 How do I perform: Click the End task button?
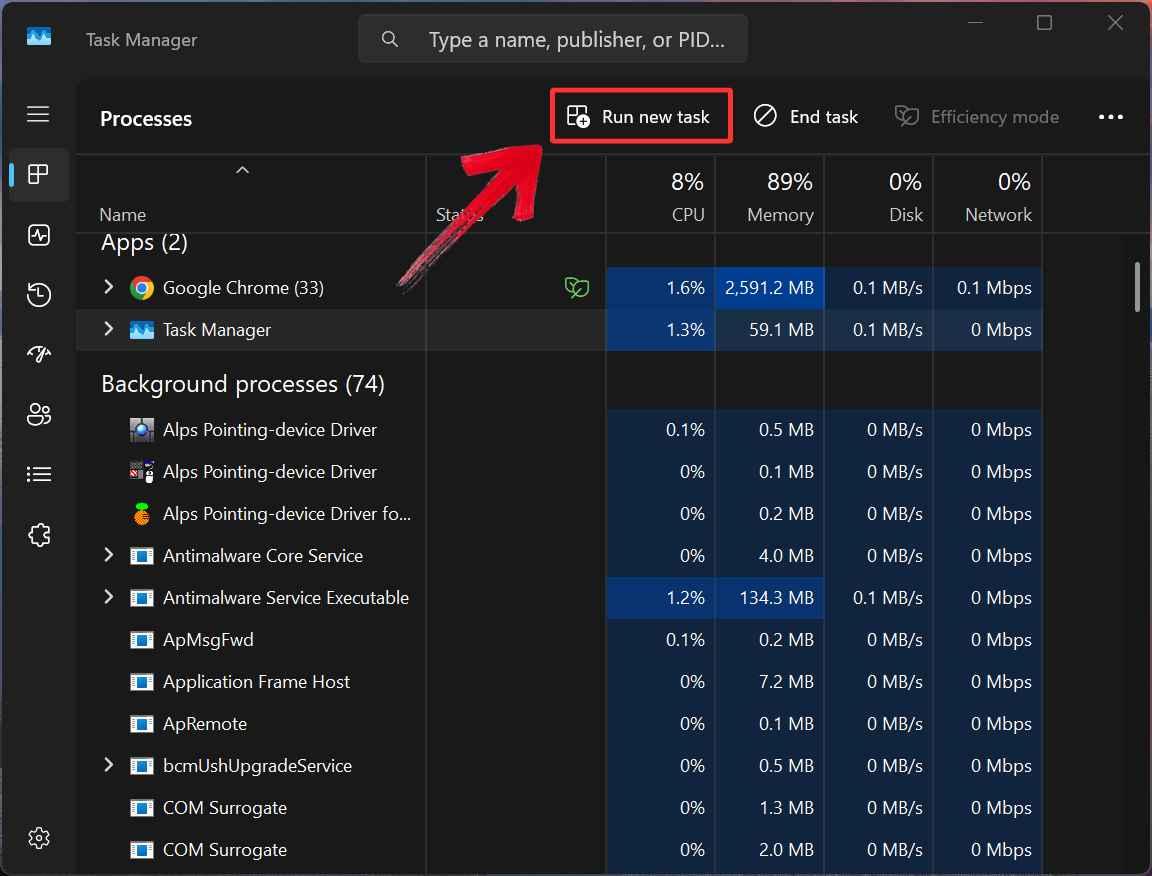tap(806, 116)
